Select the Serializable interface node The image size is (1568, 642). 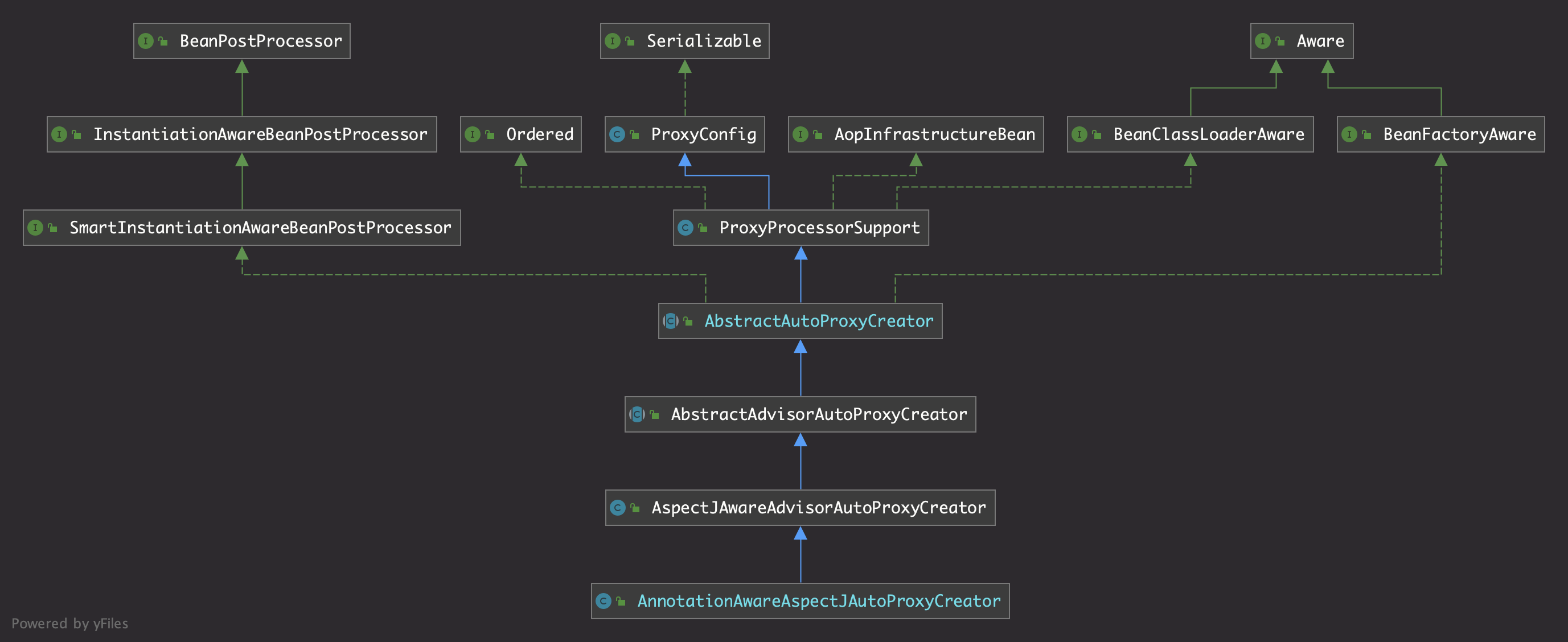coord(685,41)
